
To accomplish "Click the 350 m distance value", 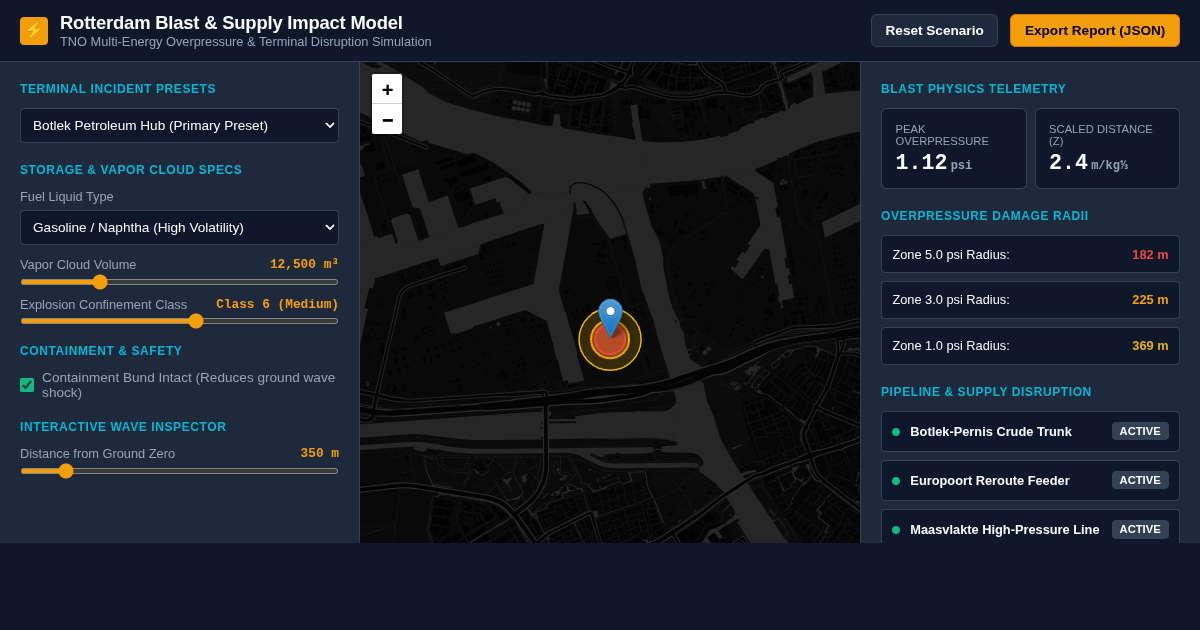I will [320, 453].
